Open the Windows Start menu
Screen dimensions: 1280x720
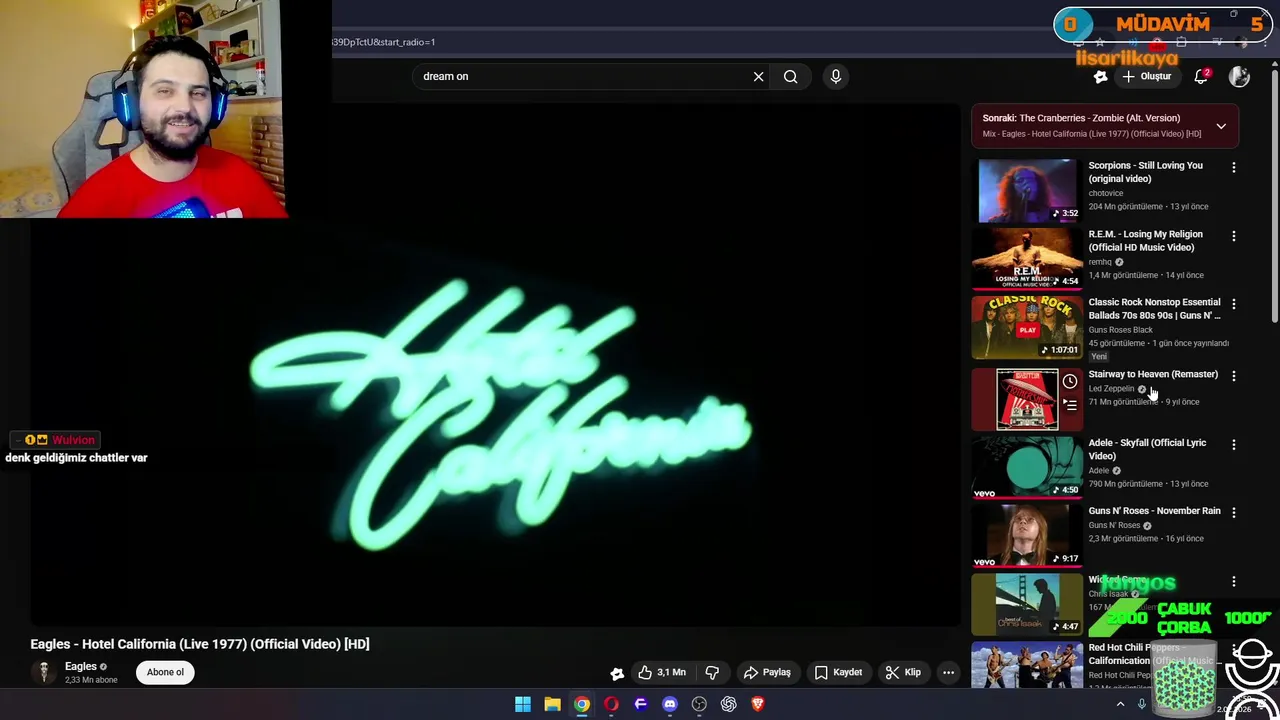point(523,704)
